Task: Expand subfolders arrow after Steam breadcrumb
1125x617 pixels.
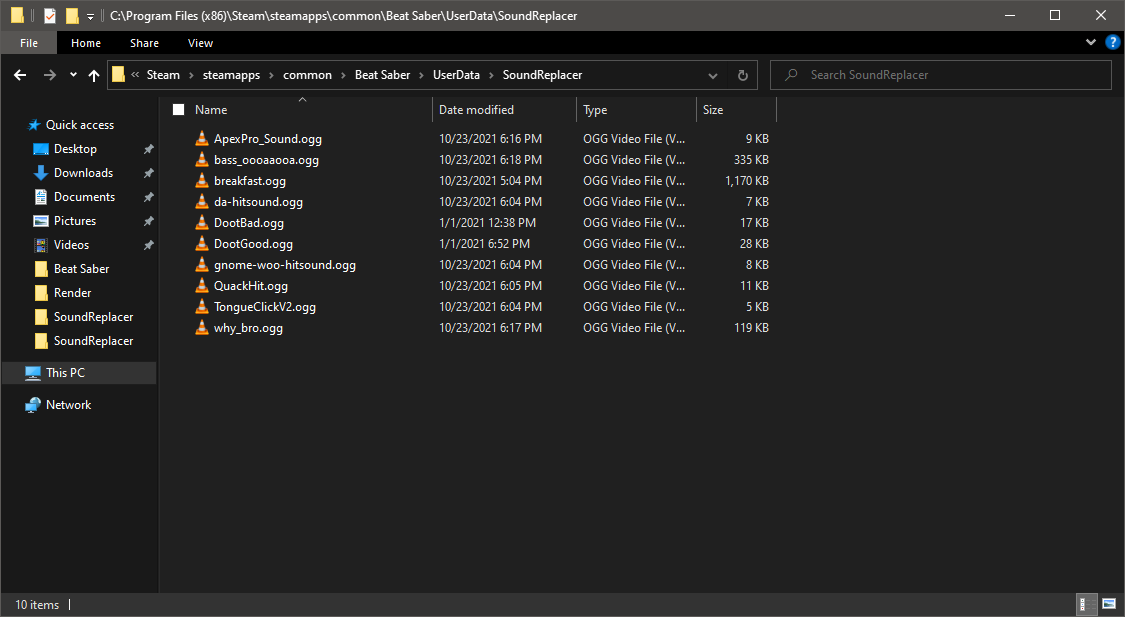Action: click(192, 75)
